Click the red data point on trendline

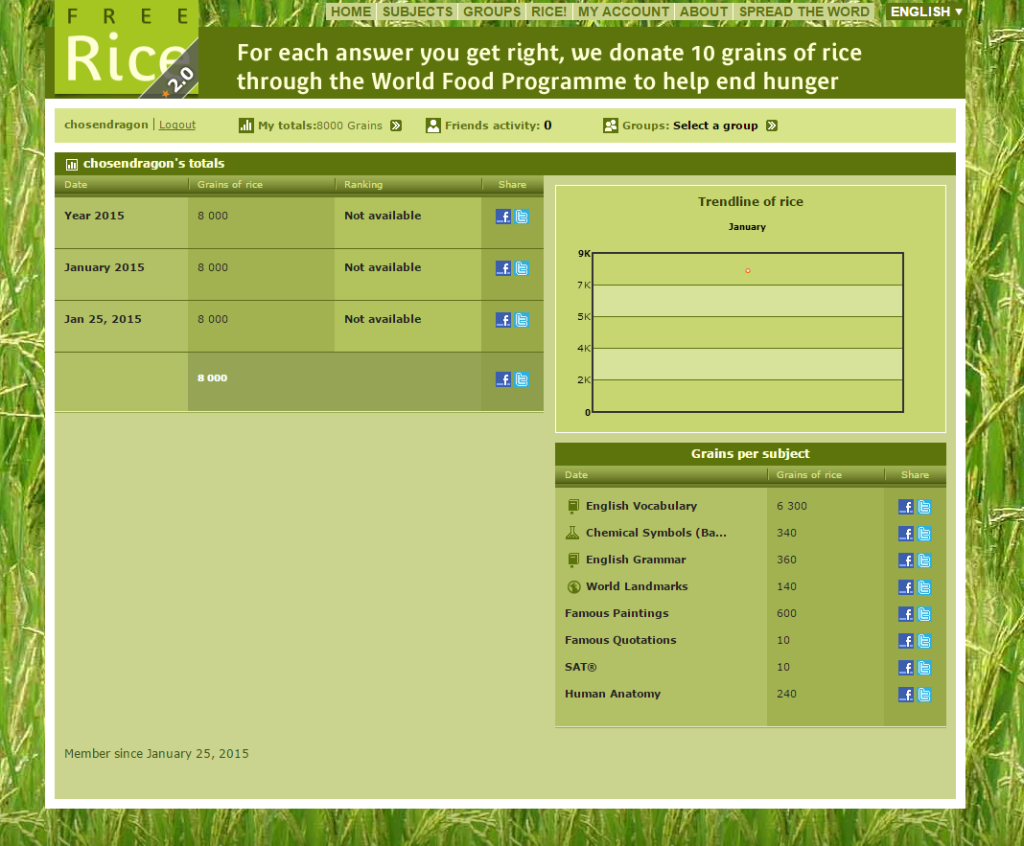pos(748,270)
